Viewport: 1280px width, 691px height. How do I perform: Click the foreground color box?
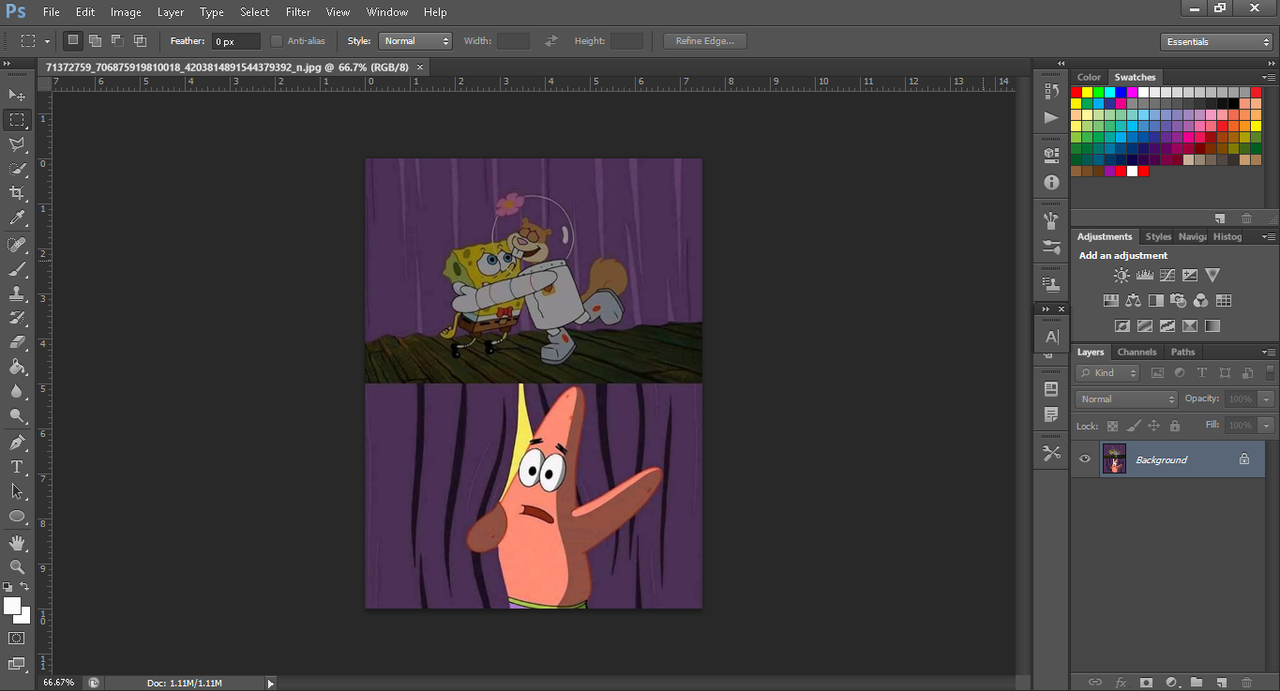pos(12,606)
